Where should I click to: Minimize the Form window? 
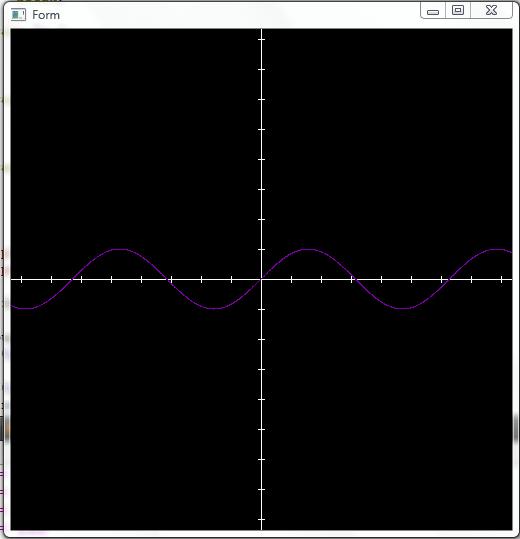click(433, 11)
